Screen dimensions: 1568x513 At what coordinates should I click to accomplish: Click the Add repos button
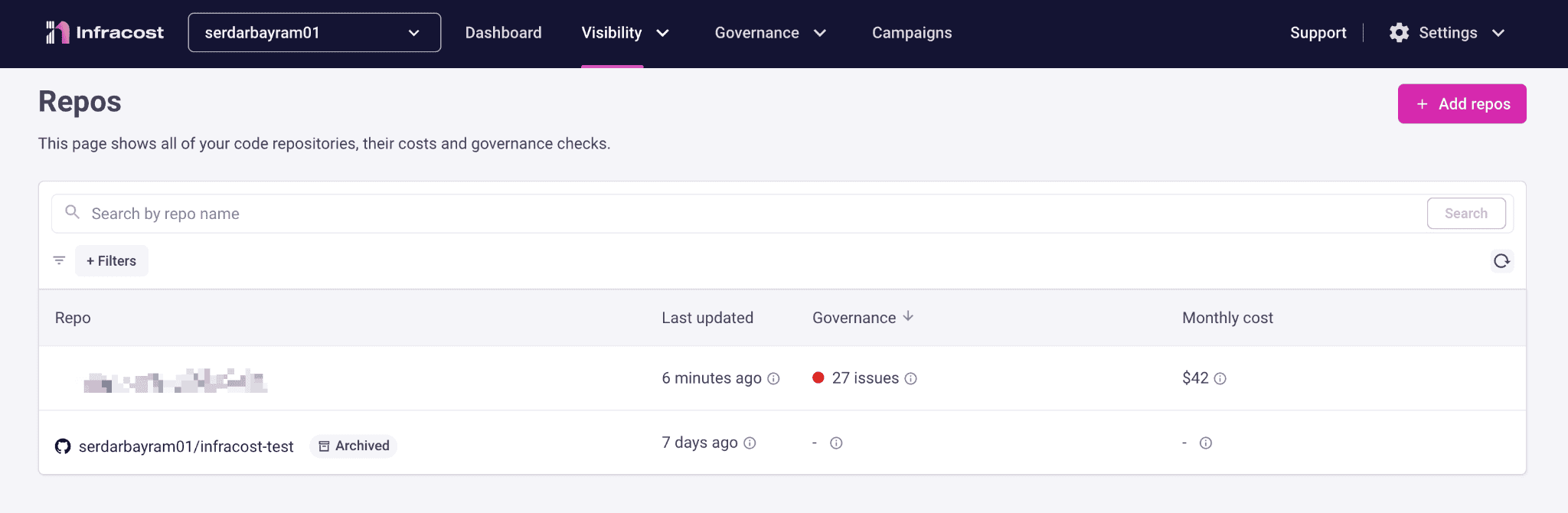point(1462,103)
